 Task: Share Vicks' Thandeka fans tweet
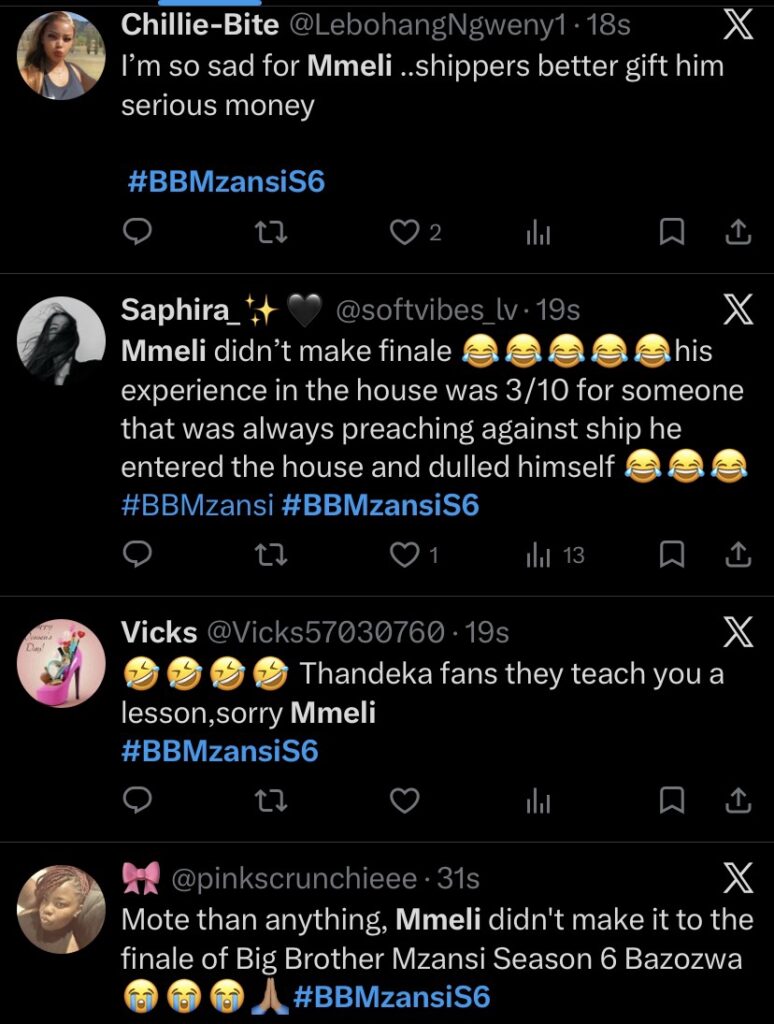coord(737,800)
